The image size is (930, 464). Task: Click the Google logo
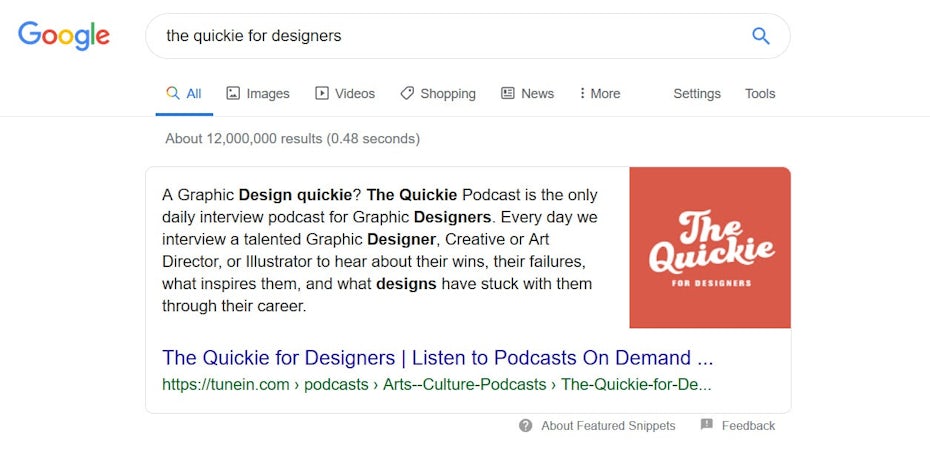[x=64, y=36]
